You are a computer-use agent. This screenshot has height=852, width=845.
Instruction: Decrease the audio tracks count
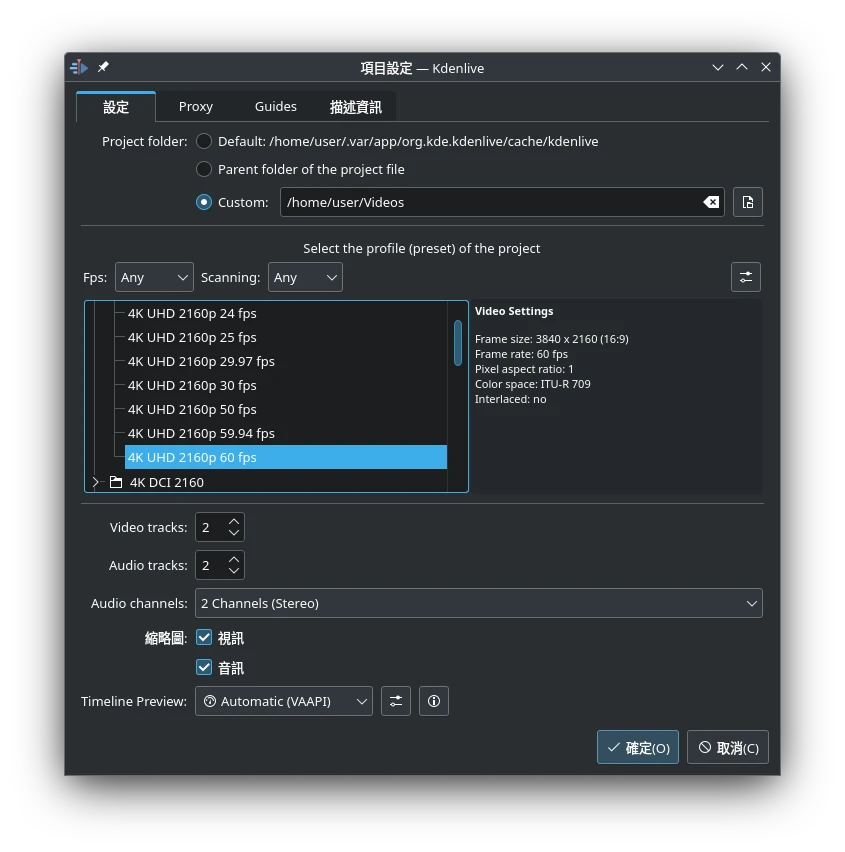(x=234, y=571)
